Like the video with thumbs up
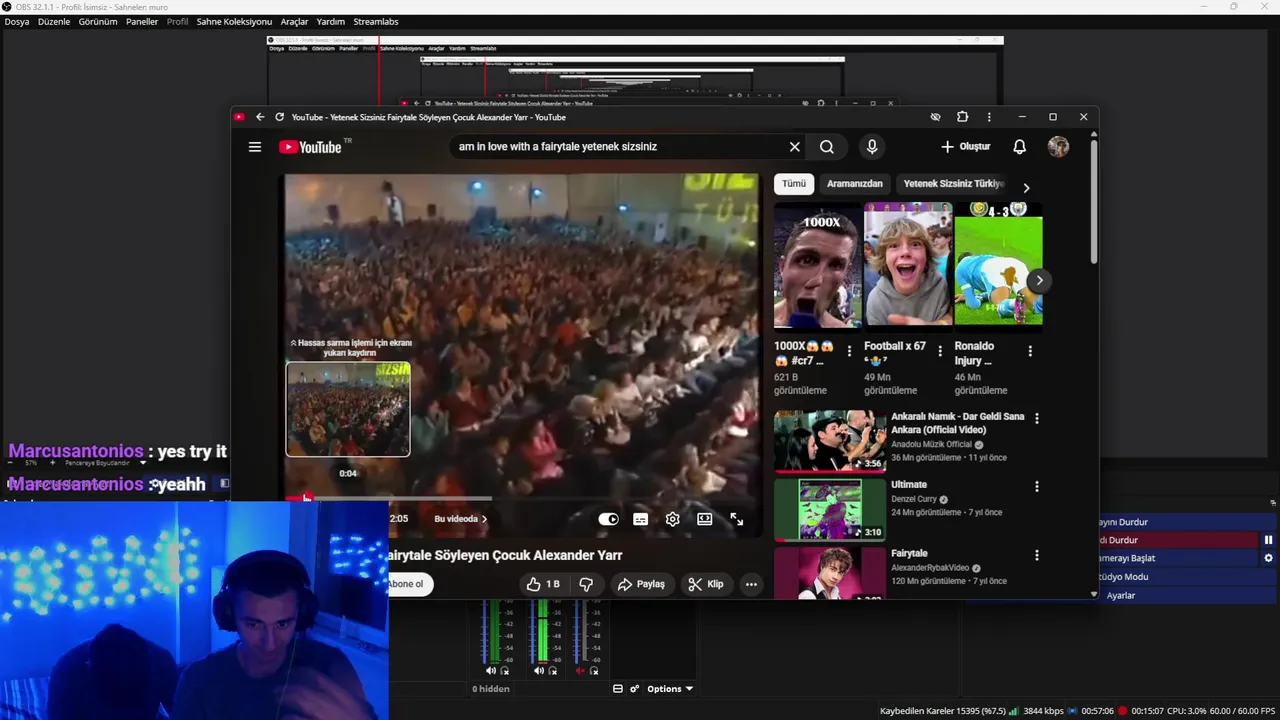This screenshot has height=720, width=1280. tap(543, 584)
